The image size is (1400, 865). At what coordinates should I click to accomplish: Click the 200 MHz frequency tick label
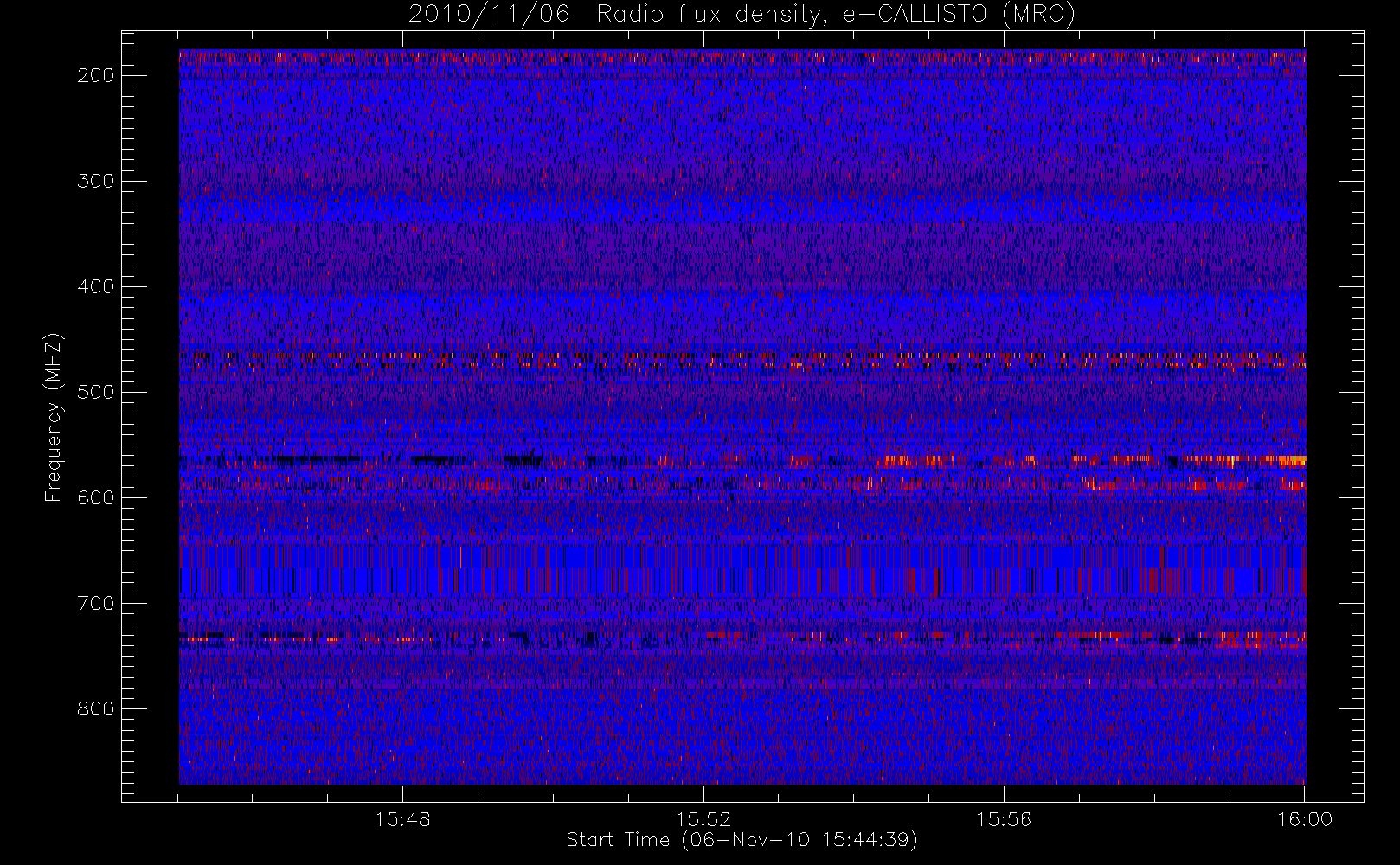tap(95, 75)
